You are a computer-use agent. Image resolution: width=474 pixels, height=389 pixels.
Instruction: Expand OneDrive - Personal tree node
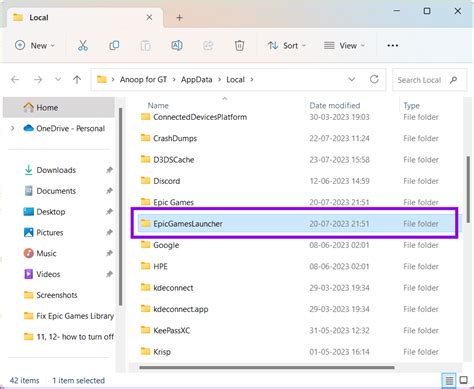coord(13,128)
